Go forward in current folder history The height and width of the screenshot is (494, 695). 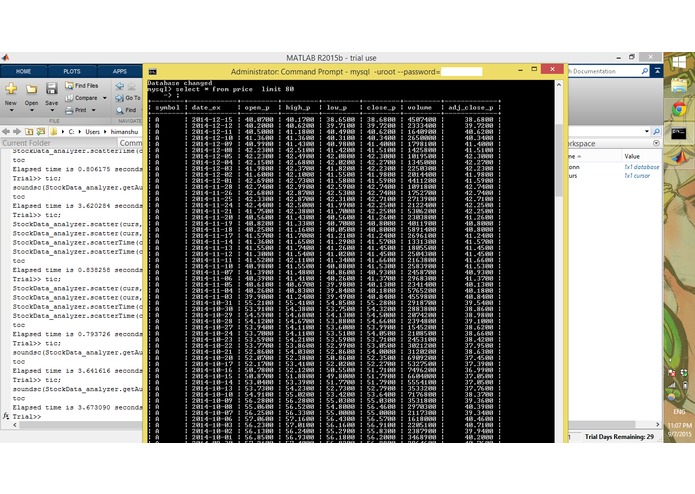tap(17, 132)
